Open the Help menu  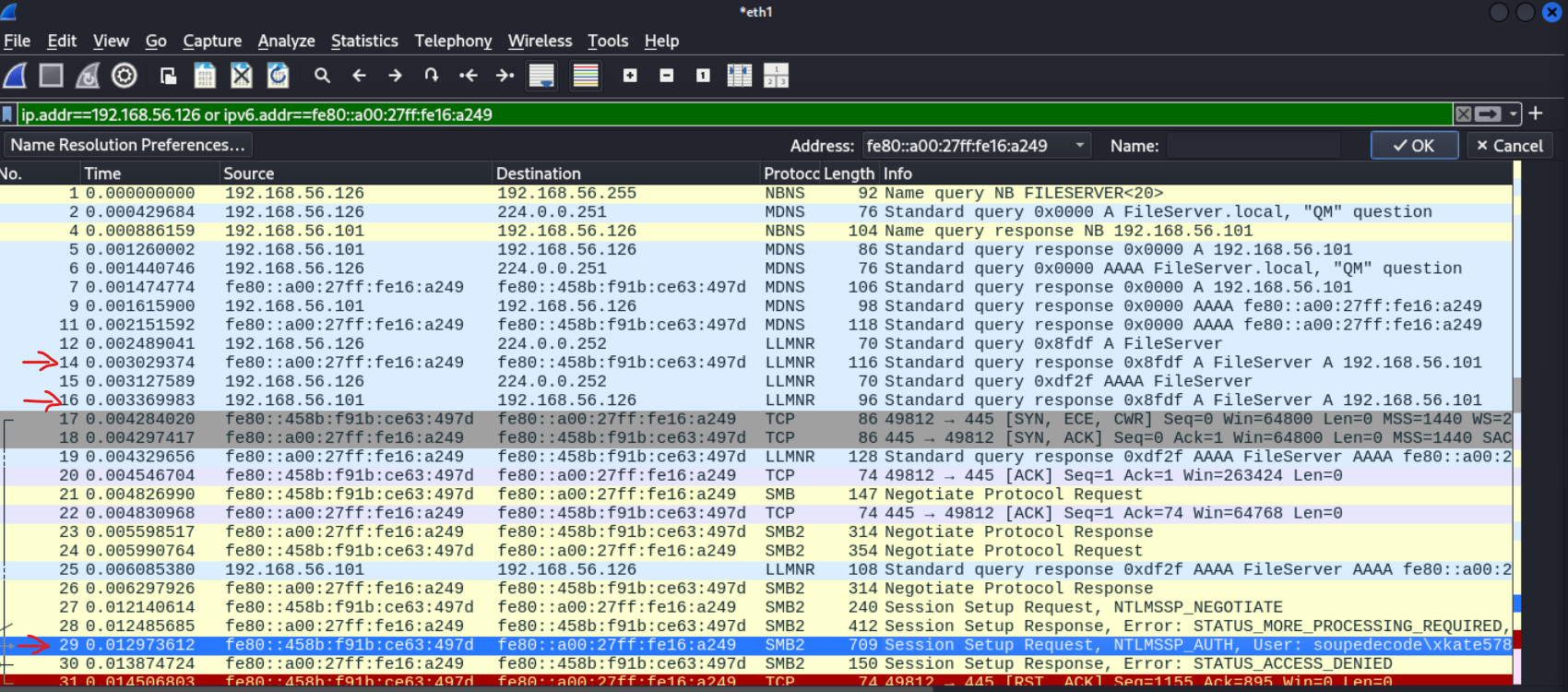point(661,41)
